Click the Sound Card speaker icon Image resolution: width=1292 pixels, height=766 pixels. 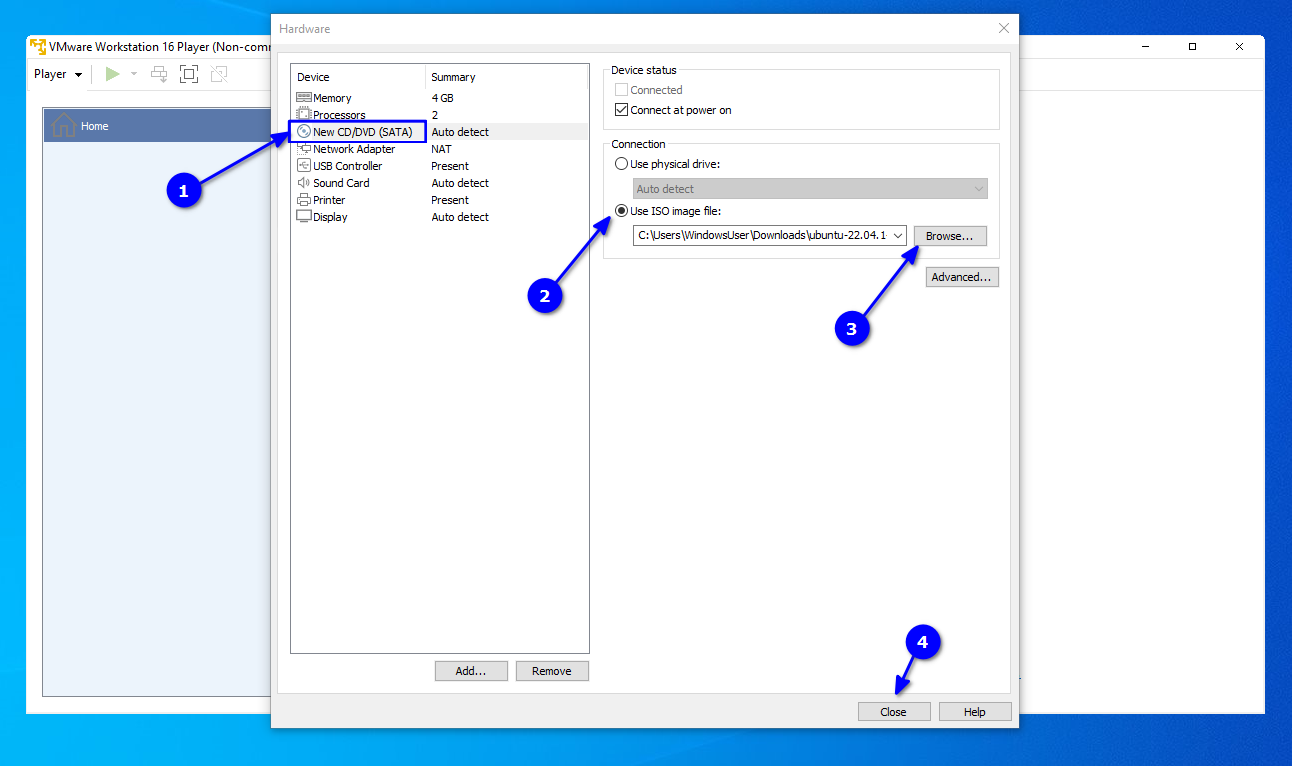point(304,183)
